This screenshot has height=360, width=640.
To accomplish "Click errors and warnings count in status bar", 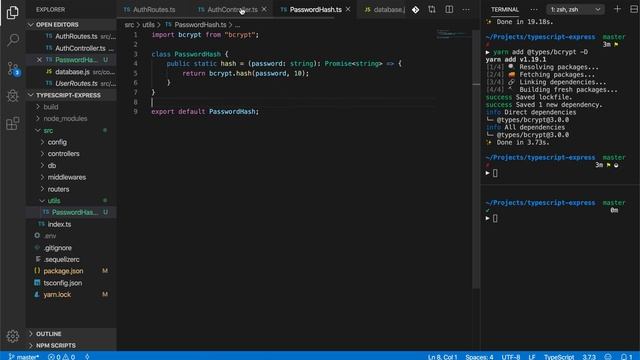I will 61,357.
